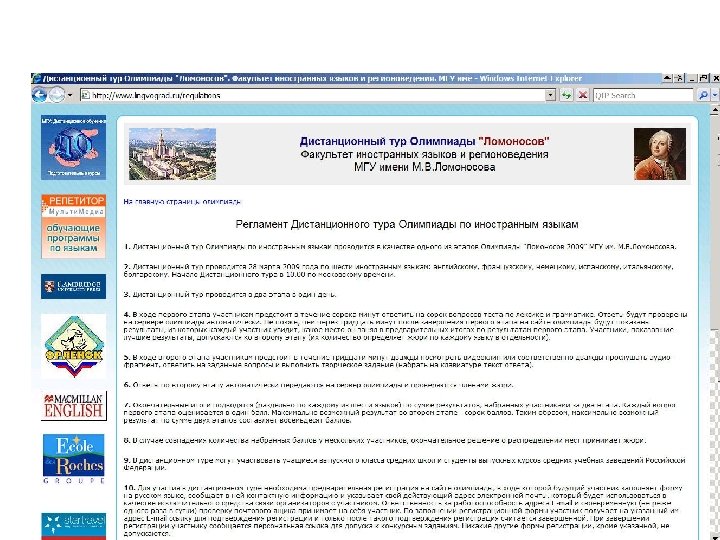Open the Орлёнок logo banner

(73, 346)
